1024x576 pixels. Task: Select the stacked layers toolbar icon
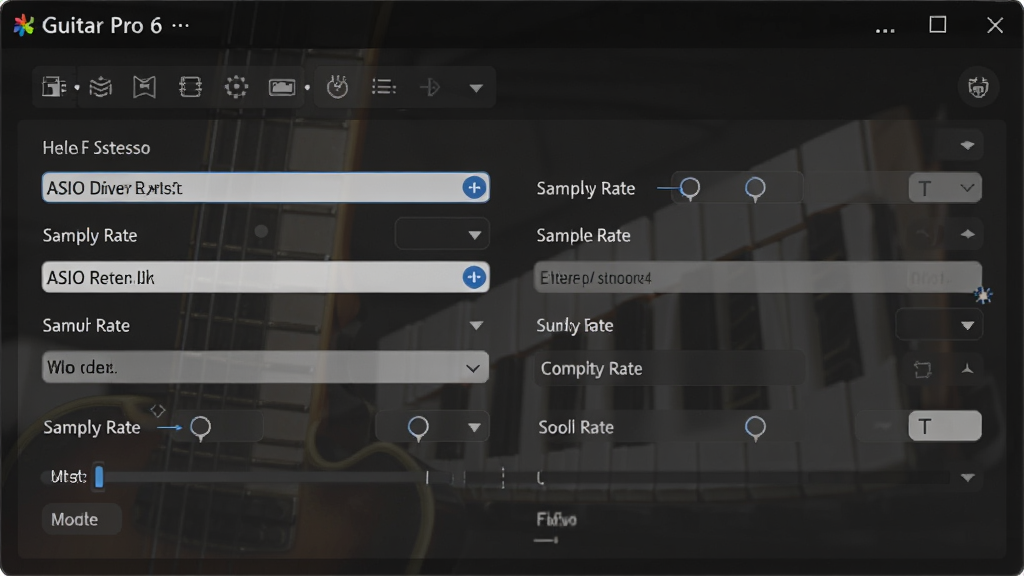pyautogui.click(x=101, y=87)
